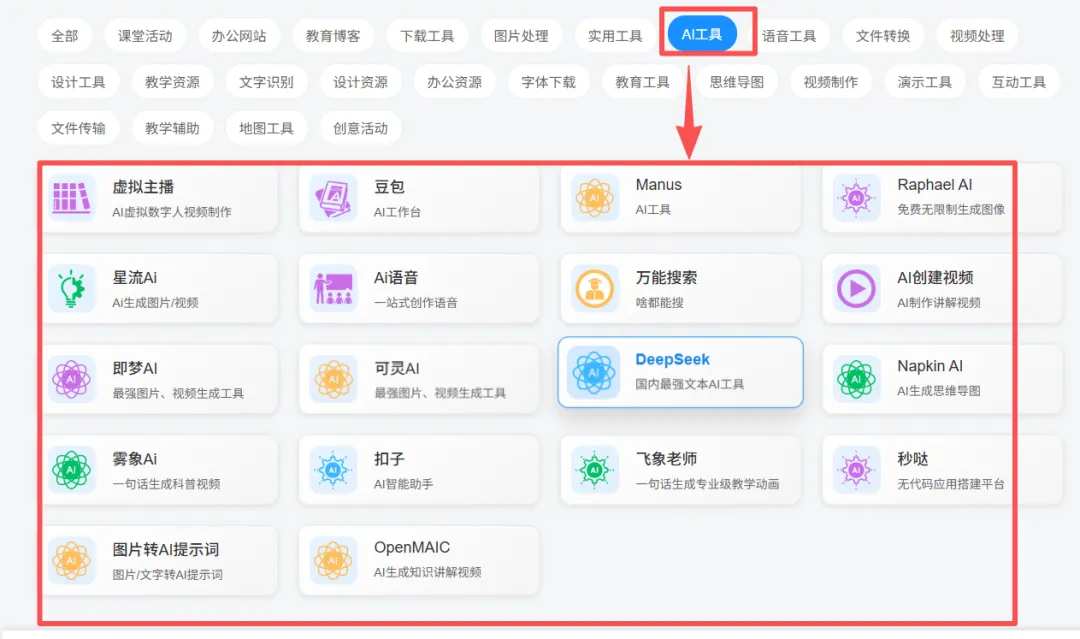Click the 飞象老师 green gear icon
Image resolution: width=1080 pixels, height=639 pixels.
point(595,470)
